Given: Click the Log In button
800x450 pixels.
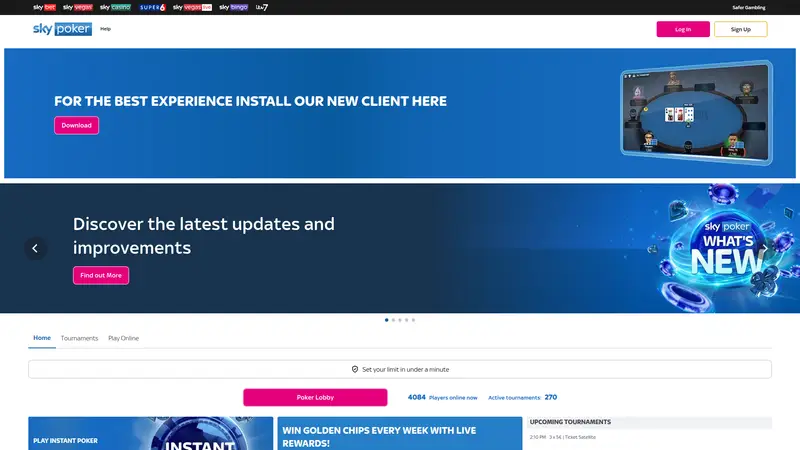Looking at the screenshot, I should 683,29.
